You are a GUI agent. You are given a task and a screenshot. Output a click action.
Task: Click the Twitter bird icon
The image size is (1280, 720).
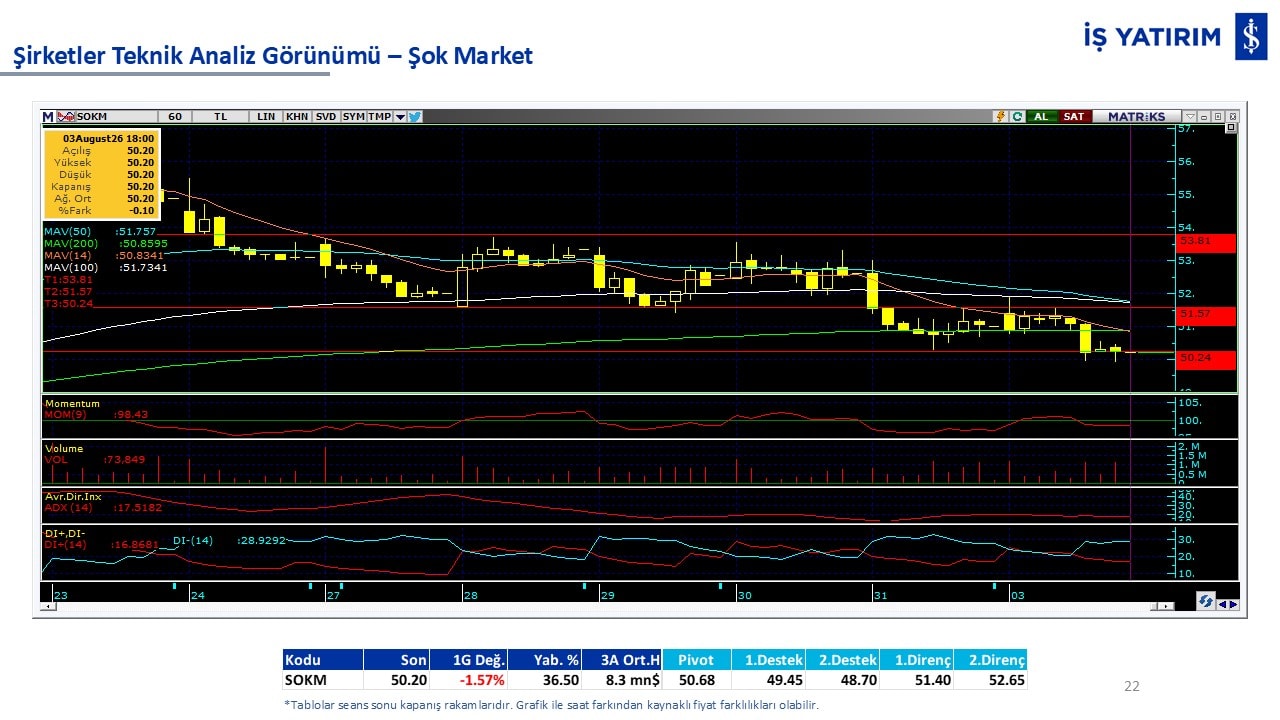tap(415, 116)
